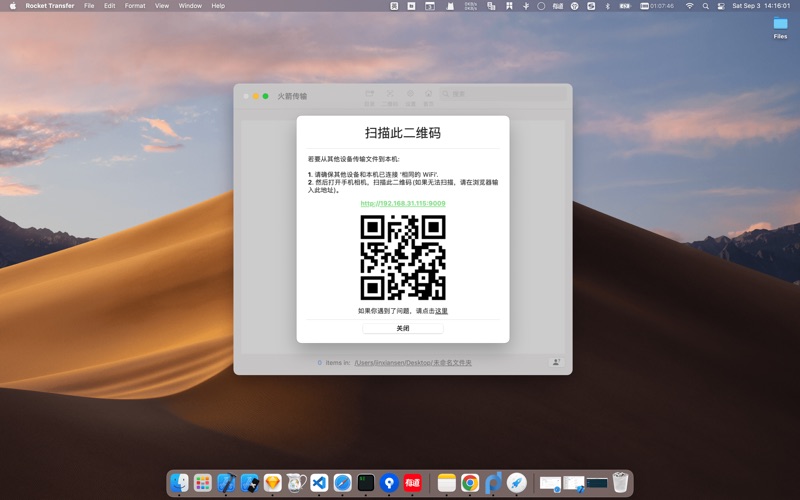Open Spotlight search magnifier in menu bar
The width and height of the screenshot is (800, 500).
(705, 6)
